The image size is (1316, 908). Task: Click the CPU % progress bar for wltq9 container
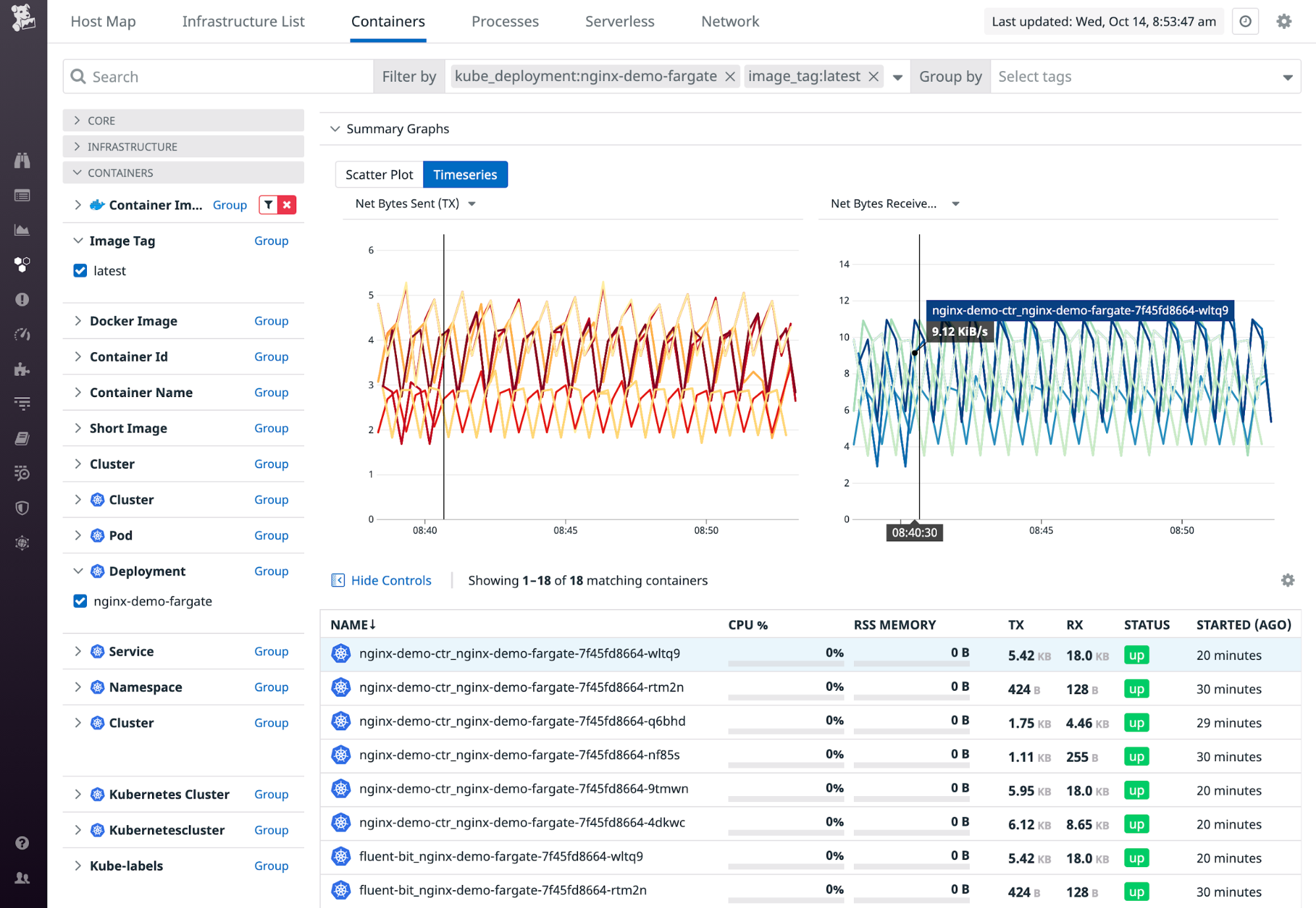pos(785,664)
